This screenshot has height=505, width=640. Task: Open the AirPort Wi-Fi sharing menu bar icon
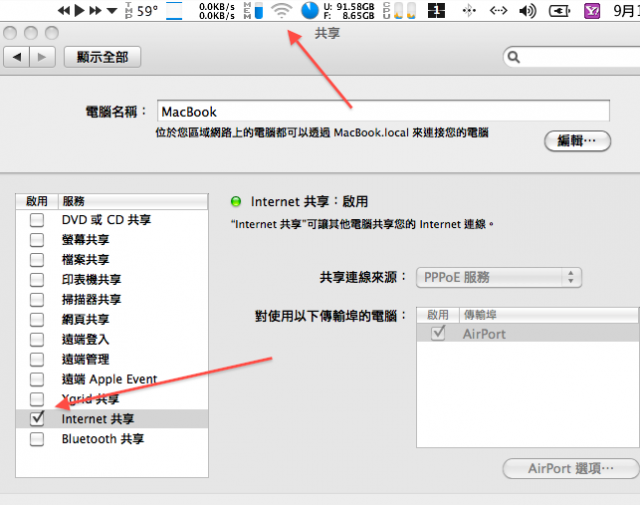(x=282, y=11)
